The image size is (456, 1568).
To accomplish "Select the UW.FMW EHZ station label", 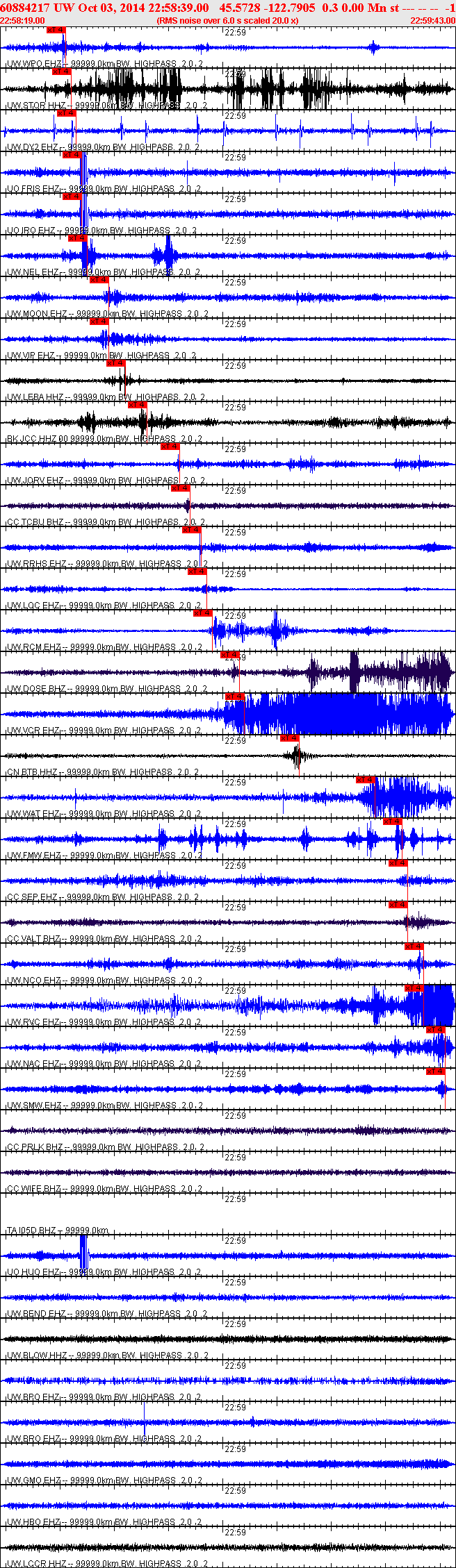I will coord(33,856).
